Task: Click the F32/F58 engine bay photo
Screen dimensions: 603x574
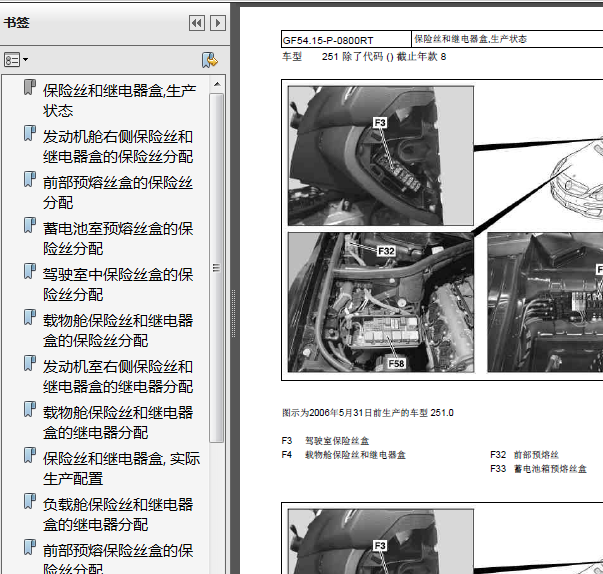Action: [381, 302]
